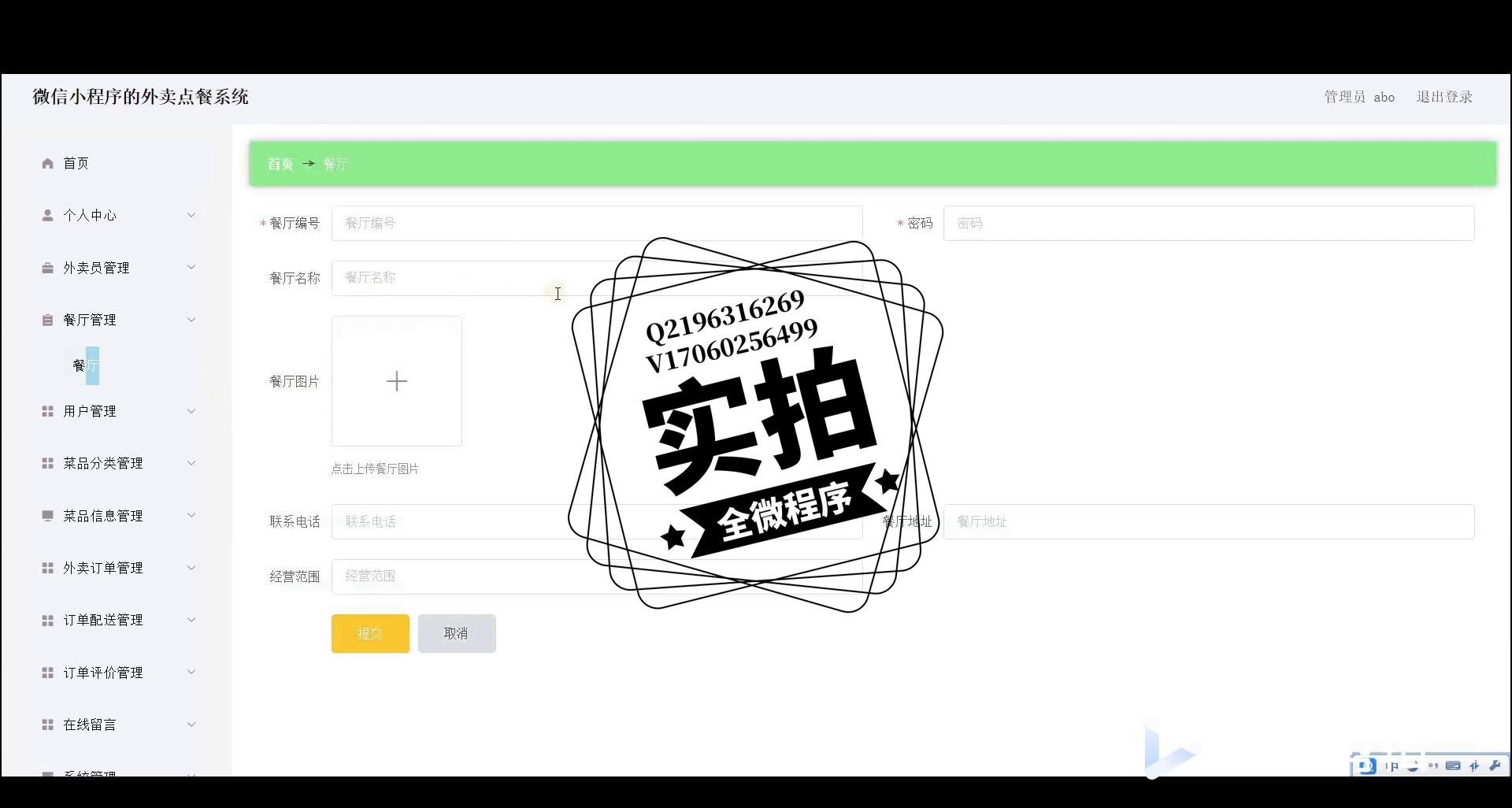Image resolution: width=1512 pixels, height=808 pixels.
Task: Focus the 密码 input field
Action: [1209, 224]
